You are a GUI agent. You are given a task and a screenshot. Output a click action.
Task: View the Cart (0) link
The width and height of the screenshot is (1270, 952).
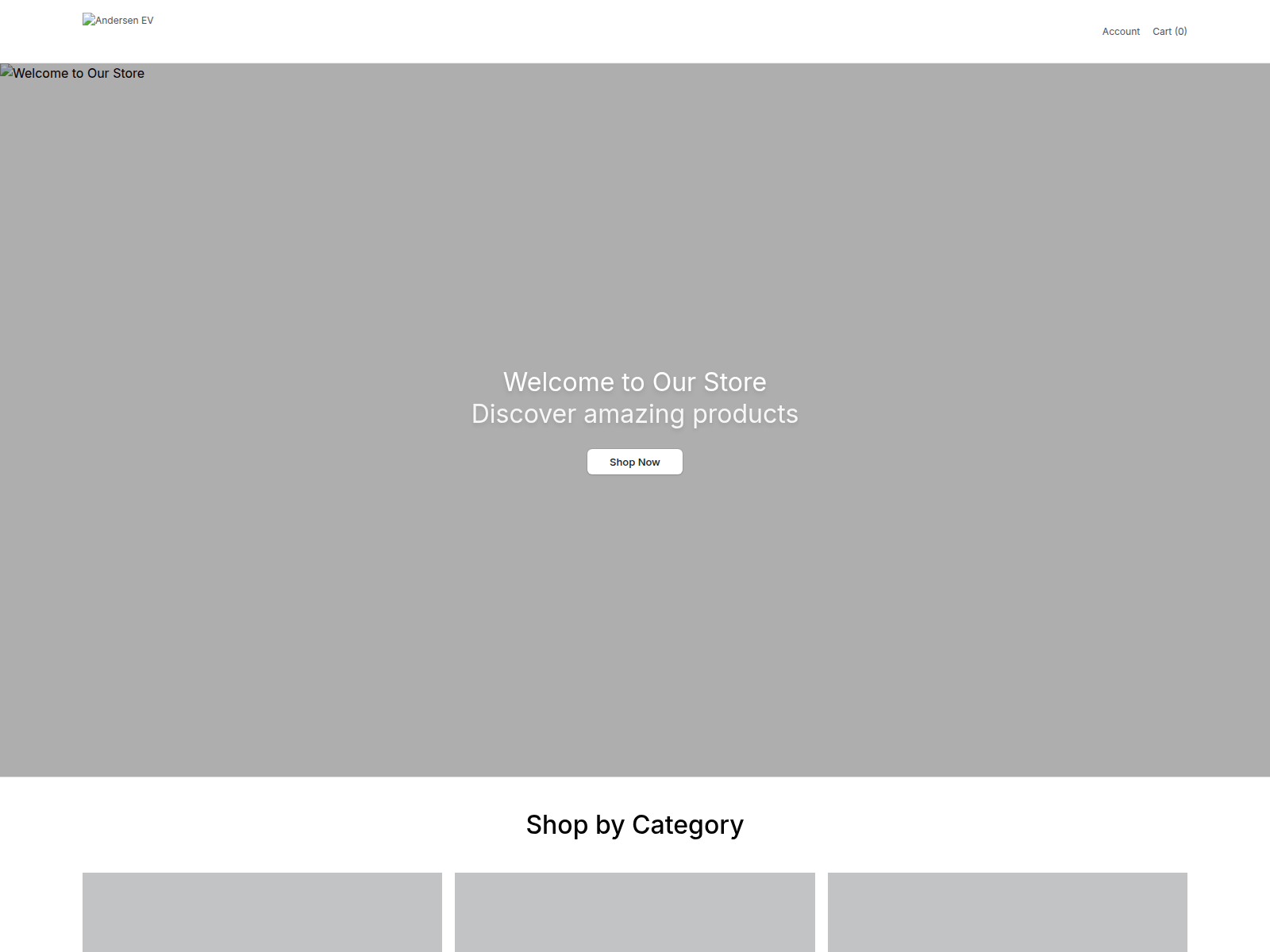[x=1170, y=32]
